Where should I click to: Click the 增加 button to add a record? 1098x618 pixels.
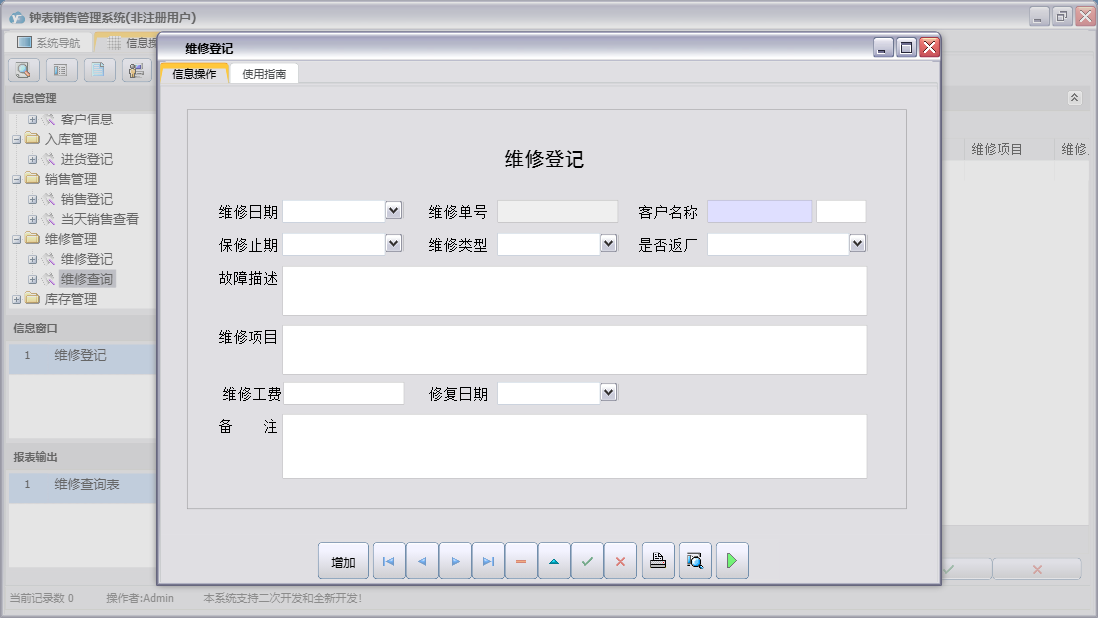(343, 561)
